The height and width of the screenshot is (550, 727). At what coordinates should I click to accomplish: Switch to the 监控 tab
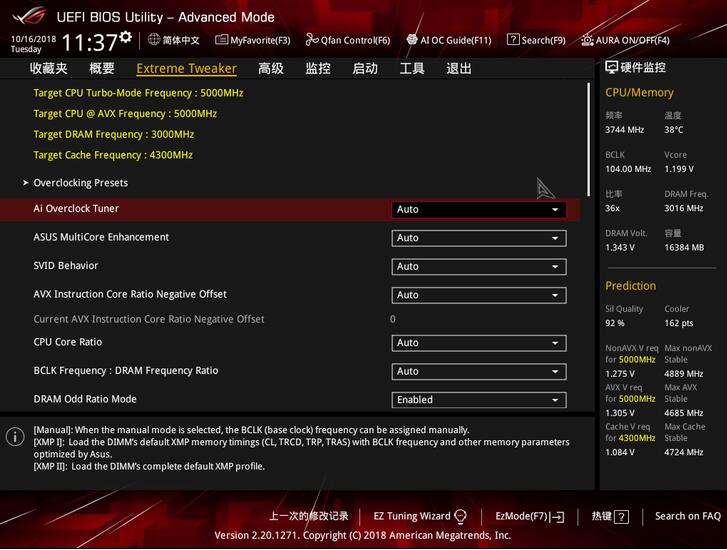click(318, 69)
